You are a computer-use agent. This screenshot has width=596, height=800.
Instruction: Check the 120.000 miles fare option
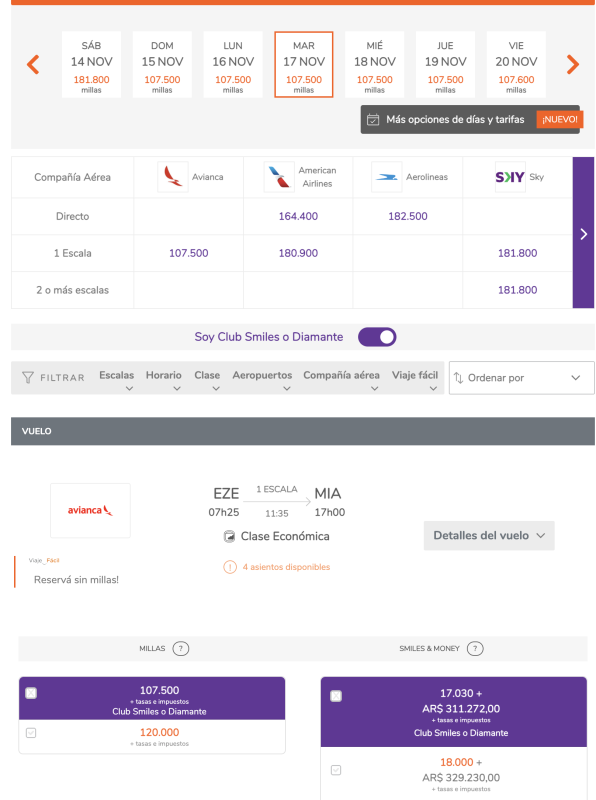coord(31,733)
